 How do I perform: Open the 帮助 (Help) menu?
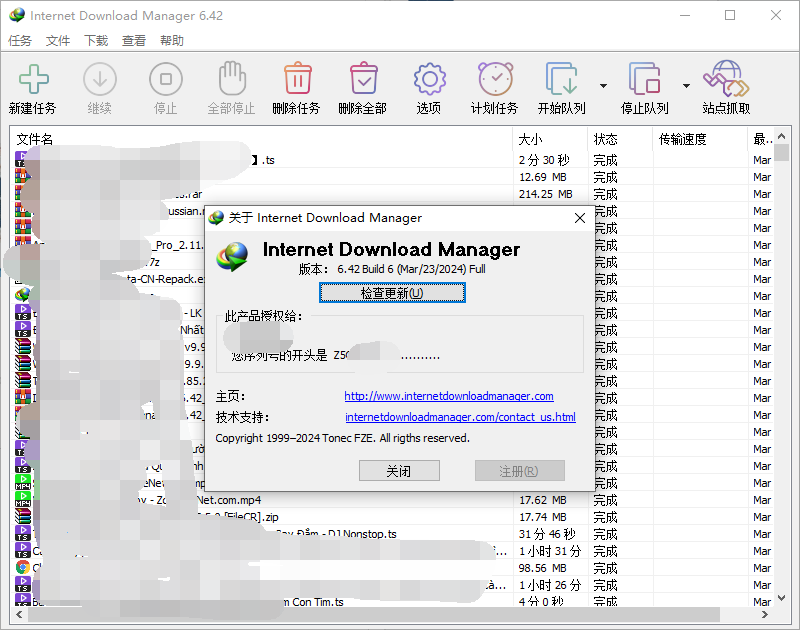[x=172, y=41]
